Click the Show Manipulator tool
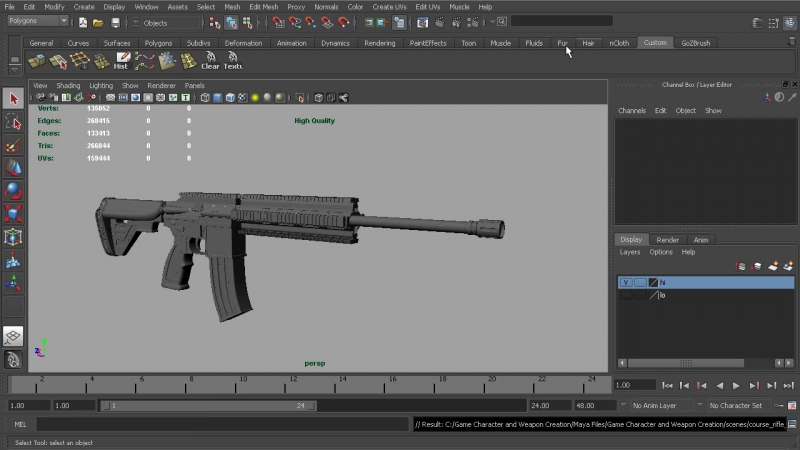Screen dimensions: 800x450 click(x=13, y=284)
